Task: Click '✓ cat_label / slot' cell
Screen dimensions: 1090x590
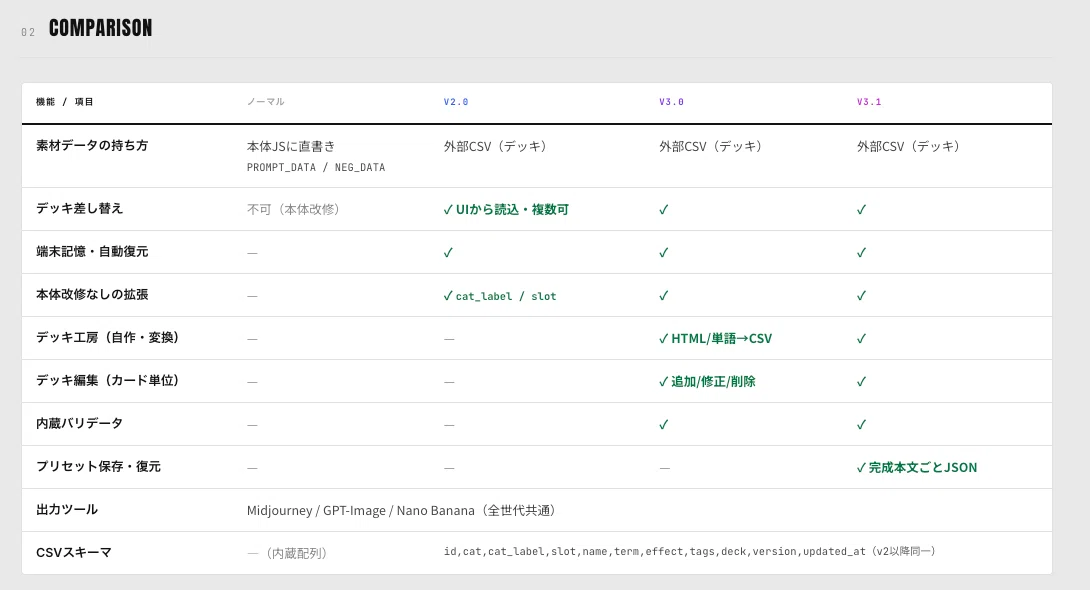Action: 500,295
